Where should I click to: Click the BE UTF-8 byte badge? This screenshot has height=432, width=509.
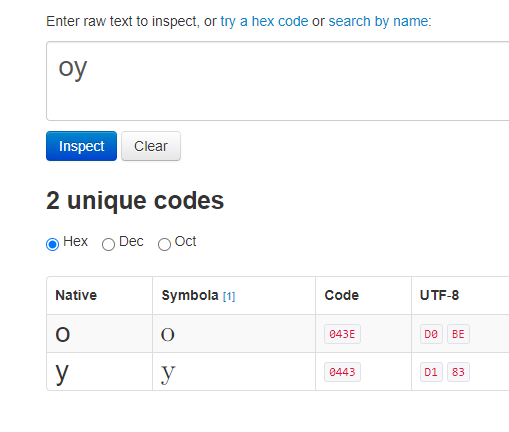pos(458,334)
